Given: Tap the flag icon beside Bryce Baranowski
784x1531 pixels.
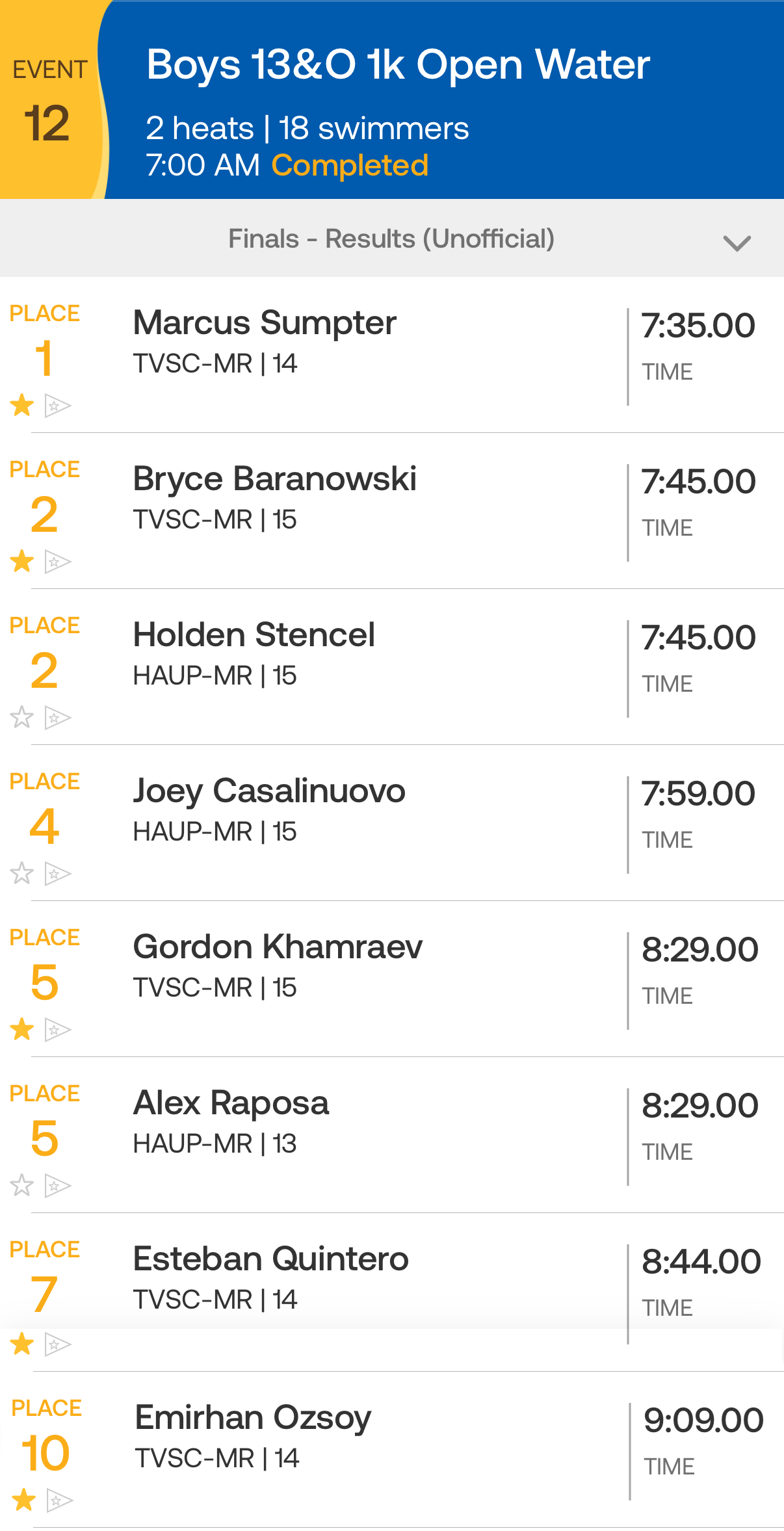Looking at the screenshot, I should (x=57, y=562).
